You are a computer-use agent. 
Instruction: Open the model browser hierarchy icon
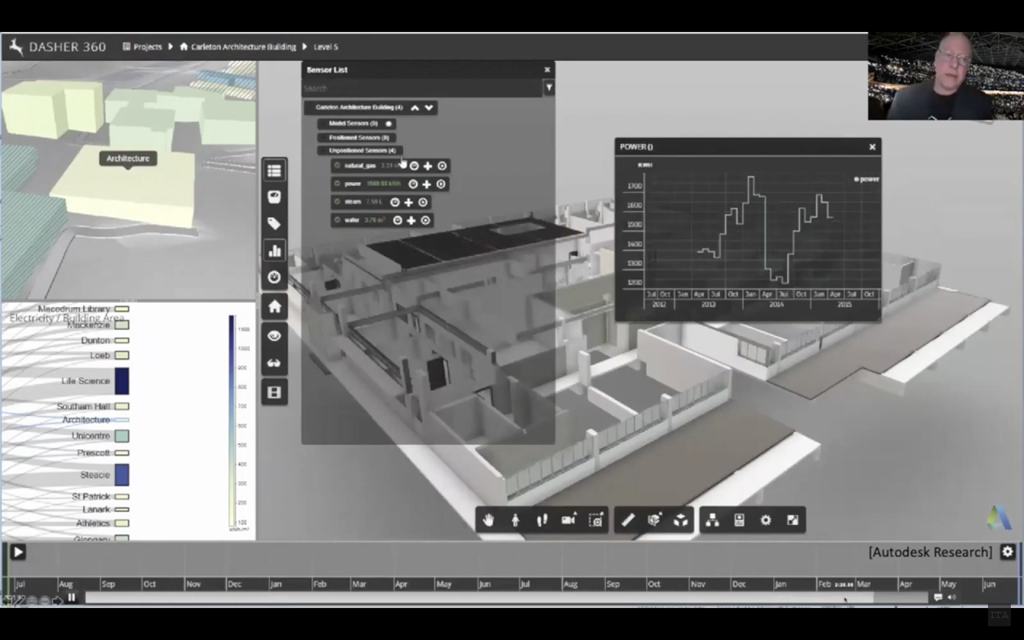tap(712, 520)
